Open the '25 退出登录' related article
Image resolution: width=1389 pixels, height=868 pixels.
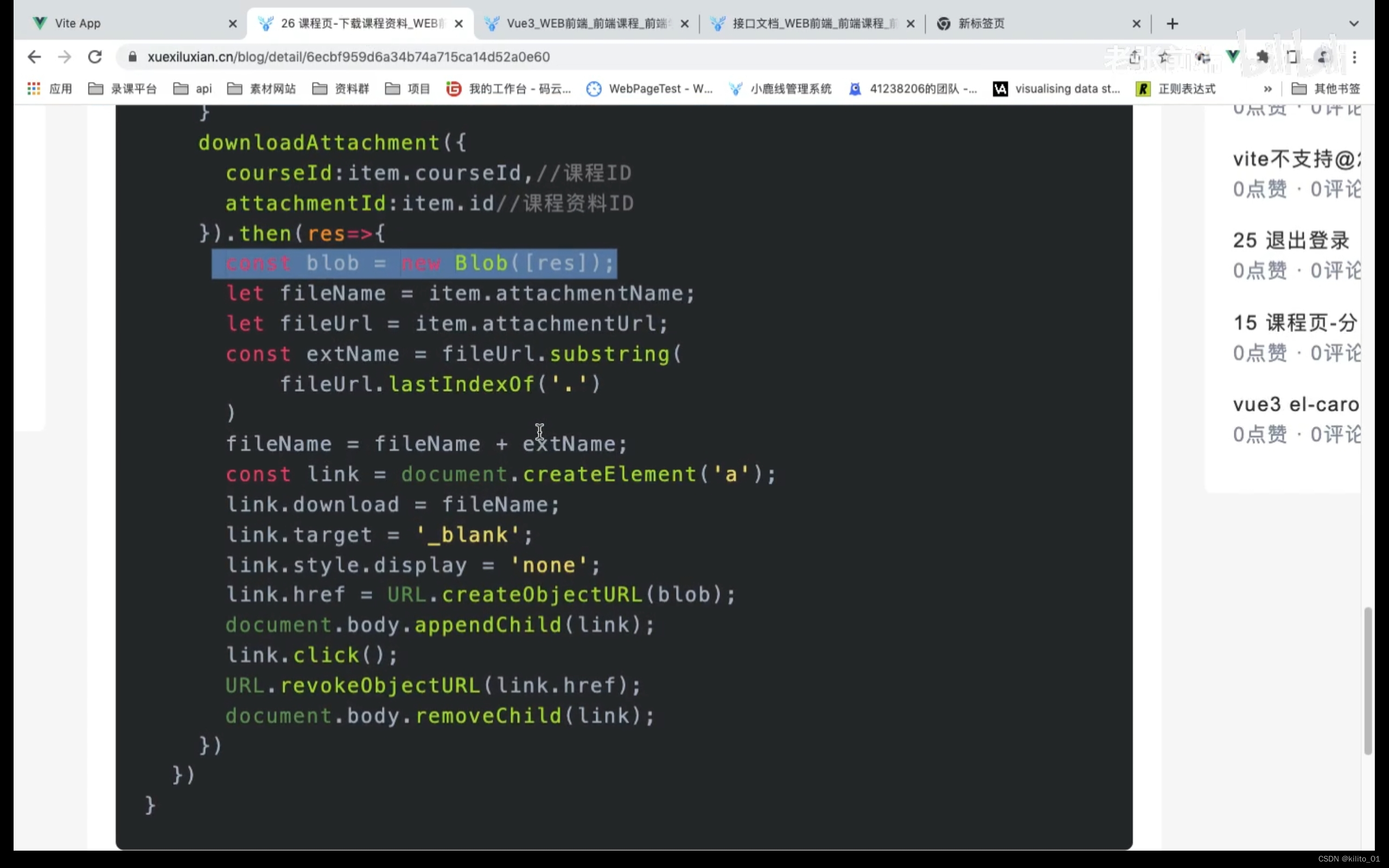tap(1291, 240)
